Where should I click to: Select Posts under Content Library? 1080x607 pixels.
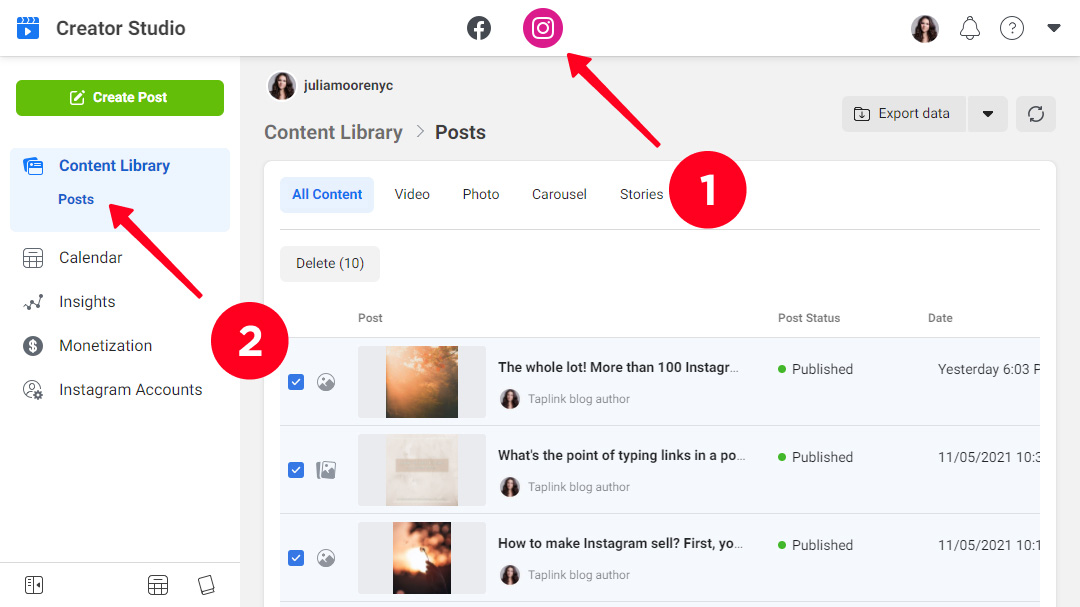coord(76,199)
